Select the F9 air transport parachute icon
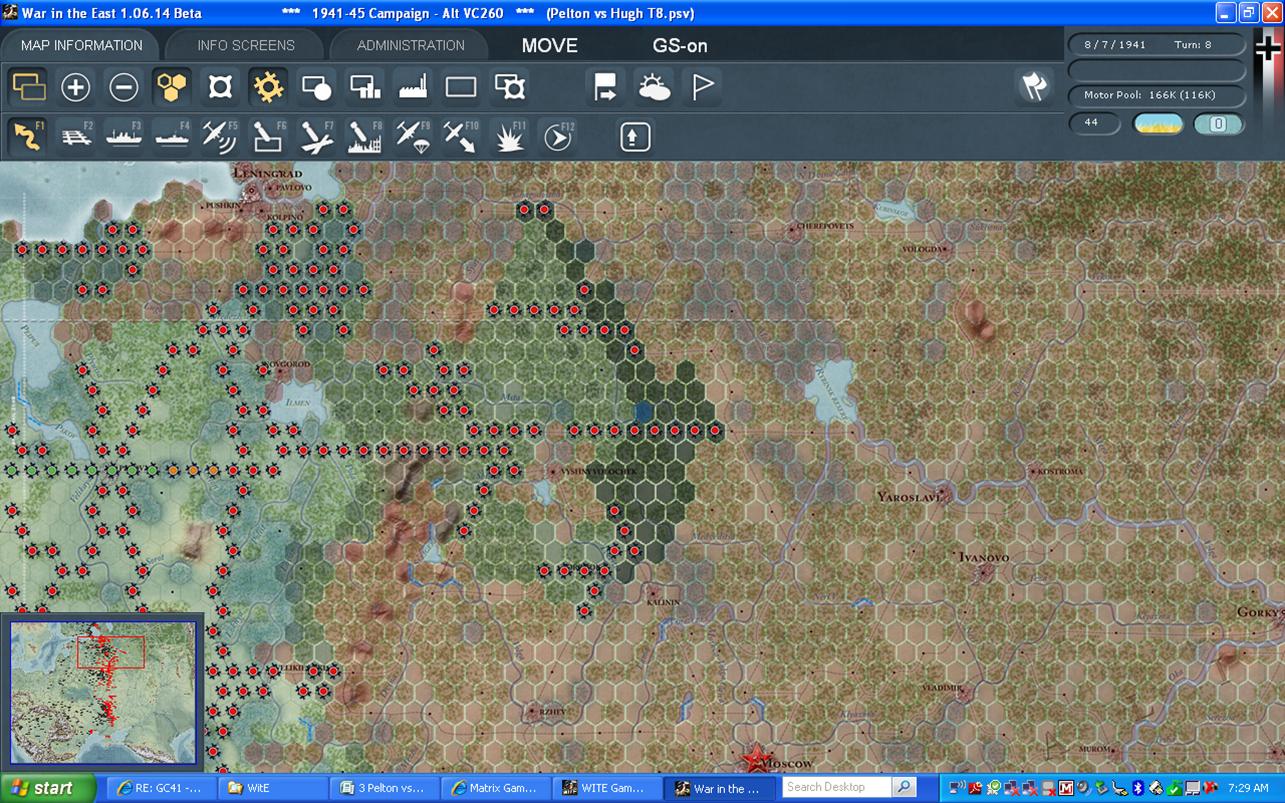1285x803 pixels. (x=413, y=136)
